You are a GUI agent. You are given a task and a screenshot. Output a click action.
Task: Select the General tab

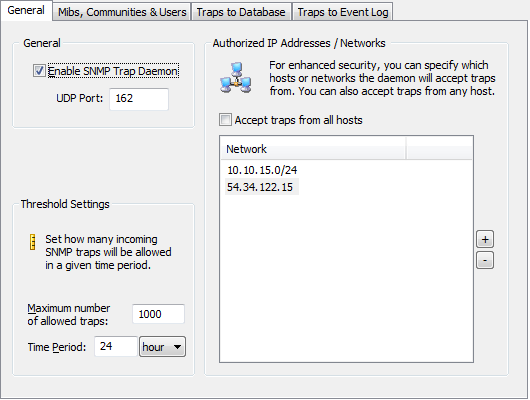click(x=26, y=10)
